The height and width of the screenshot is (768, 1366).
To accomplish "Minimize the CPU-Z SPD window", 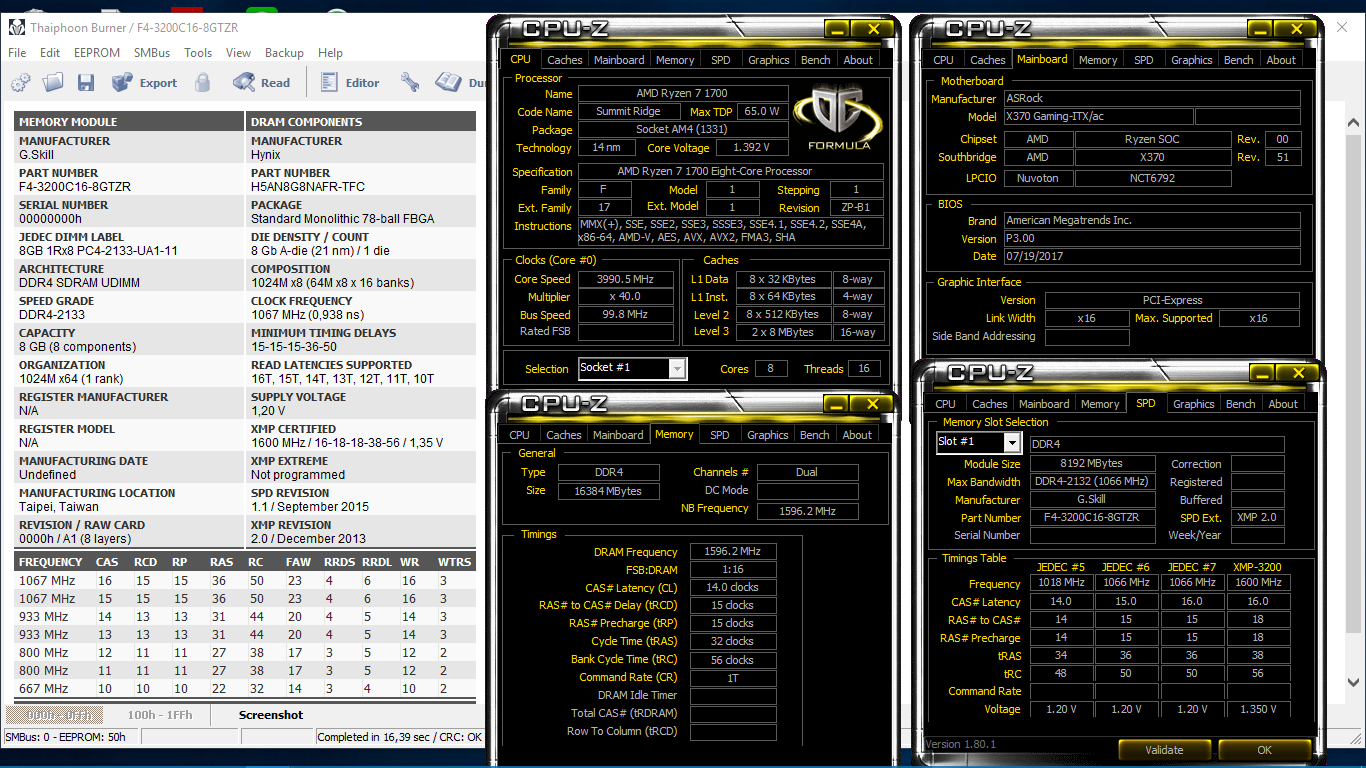I will pyautogui.click(x=1265, y=373).
